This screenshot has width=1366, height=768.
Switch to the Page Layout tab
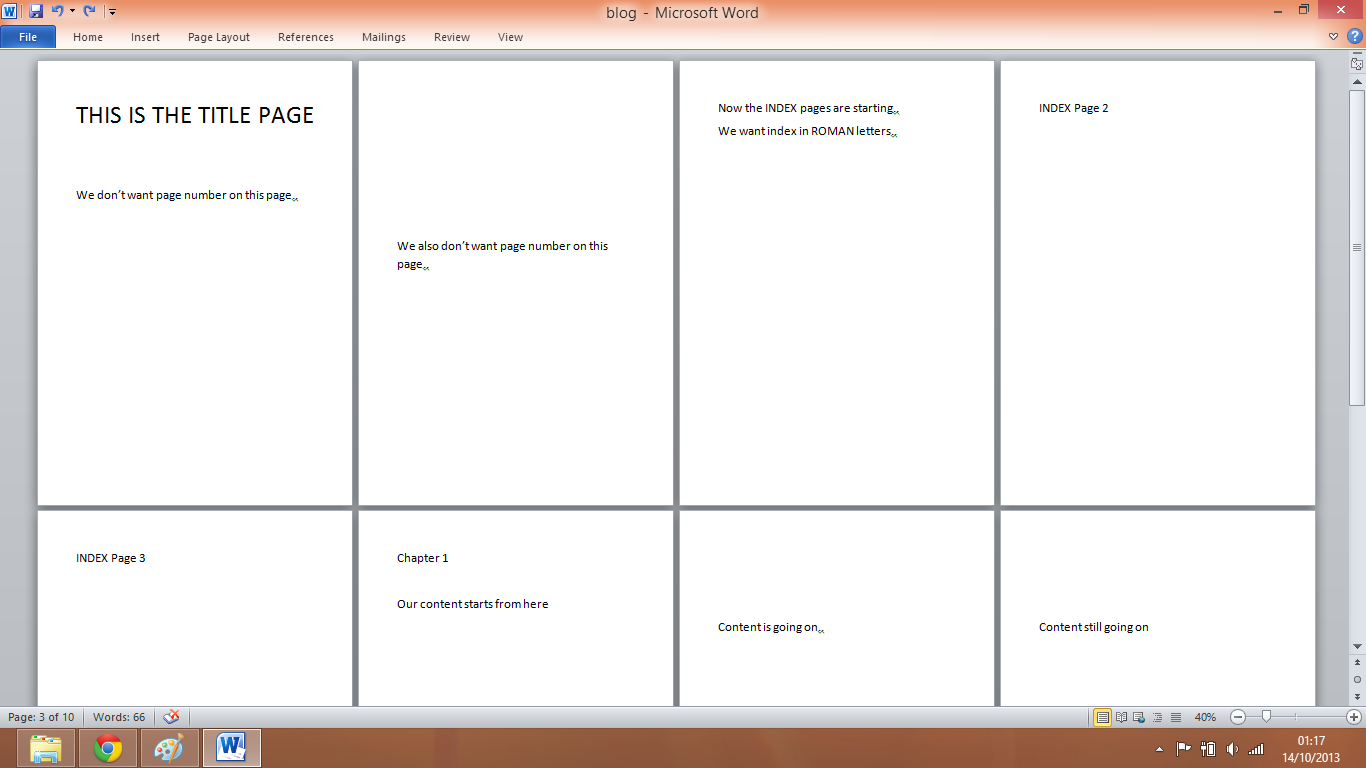point(218,37)
